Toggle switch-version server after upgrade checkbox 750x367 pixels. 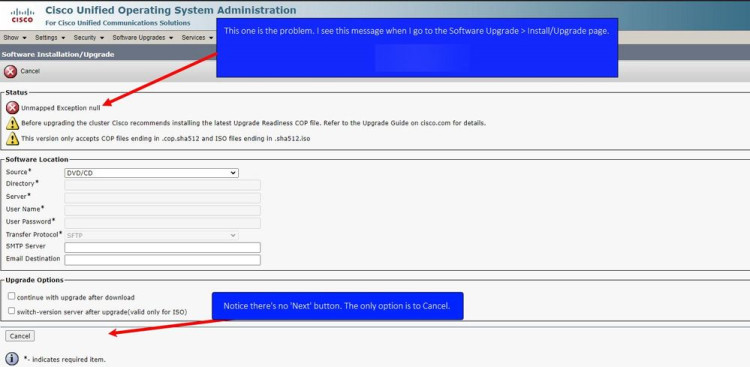(x=11, y=311)
